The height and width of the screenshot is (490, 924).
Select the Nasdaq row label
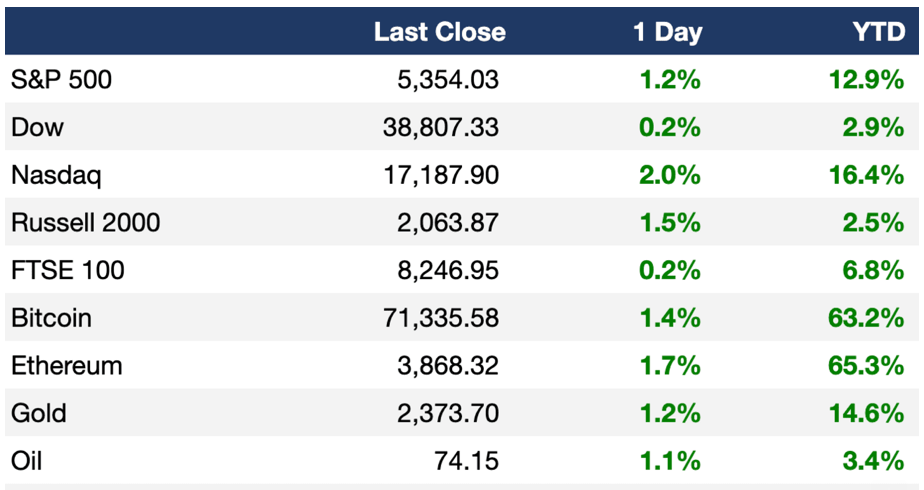[x=56, y=176]
